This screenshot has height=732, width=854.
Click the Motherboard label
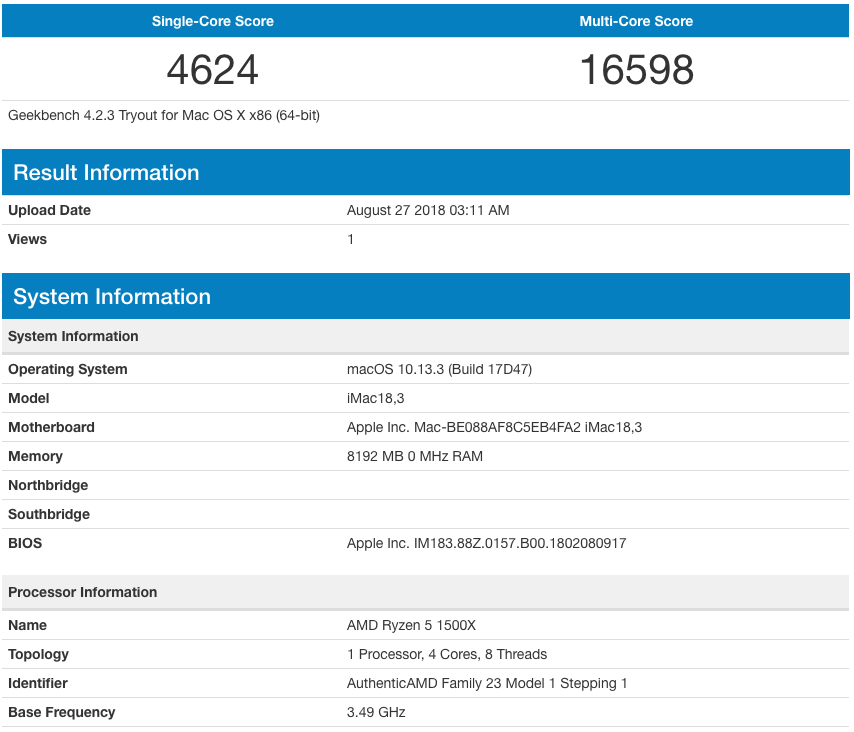click(x=51, y=427)
